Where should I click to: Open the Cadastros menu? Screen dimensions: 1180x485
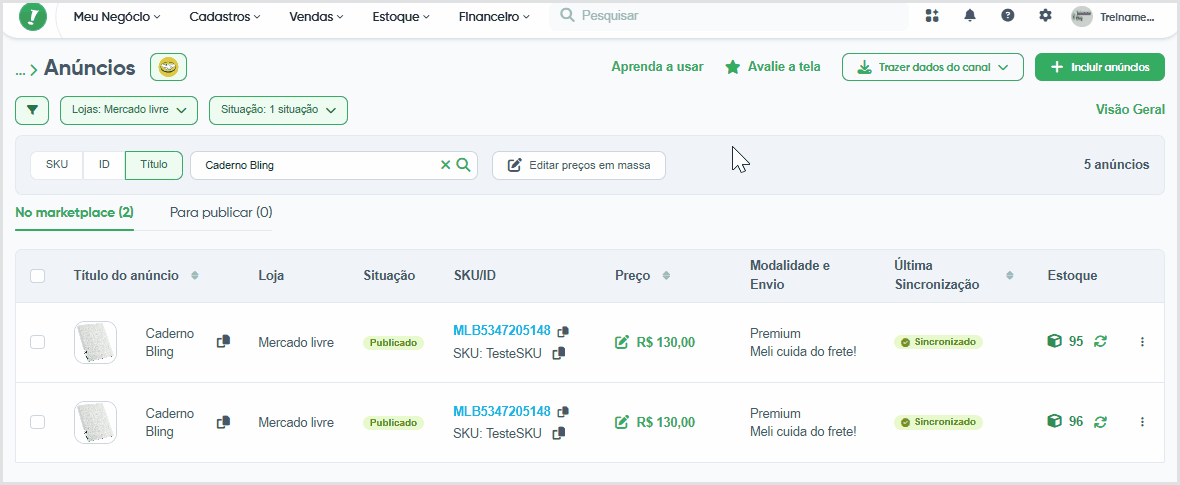click(x=224, y=17)
